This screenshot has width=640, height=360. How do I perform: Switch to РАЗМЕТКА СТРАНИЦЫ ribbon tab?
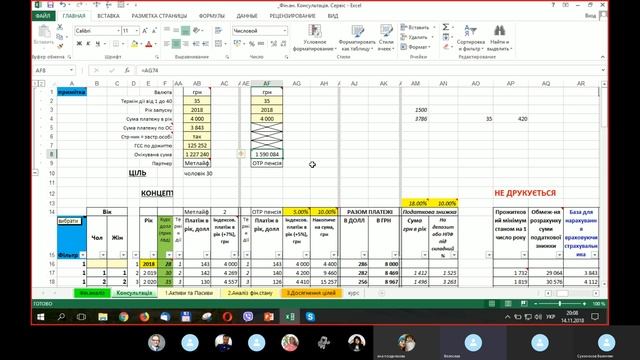coord(159,16)
